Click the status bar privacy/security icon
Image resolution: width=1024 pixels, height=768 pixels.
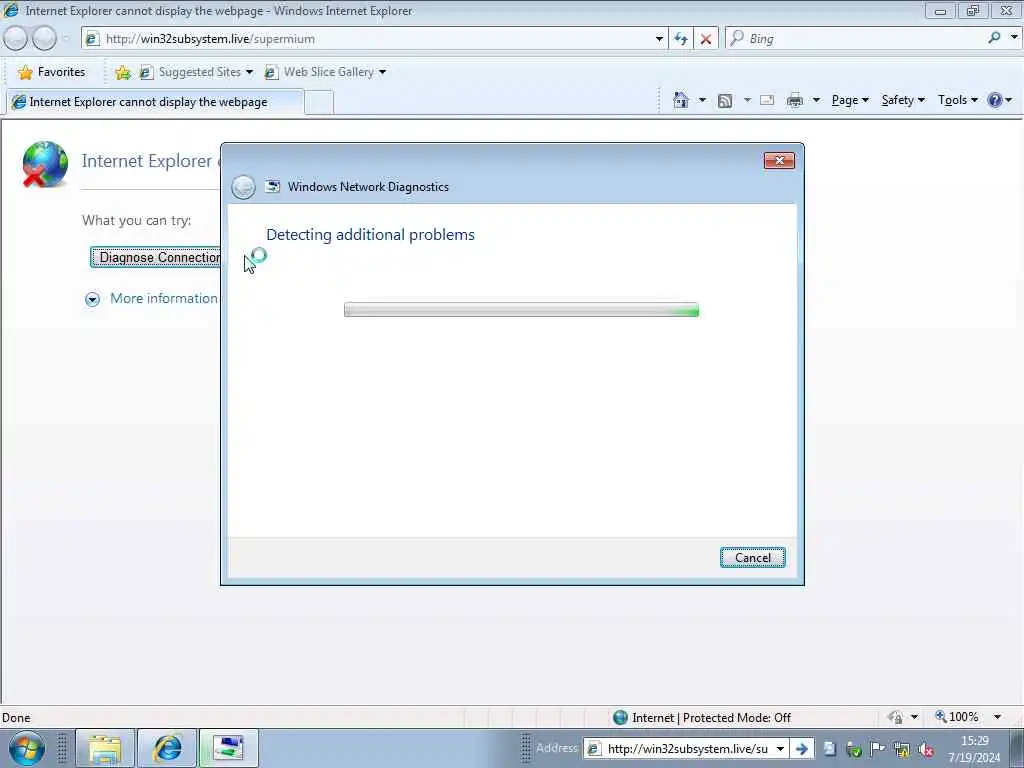(x=895, y=717)
